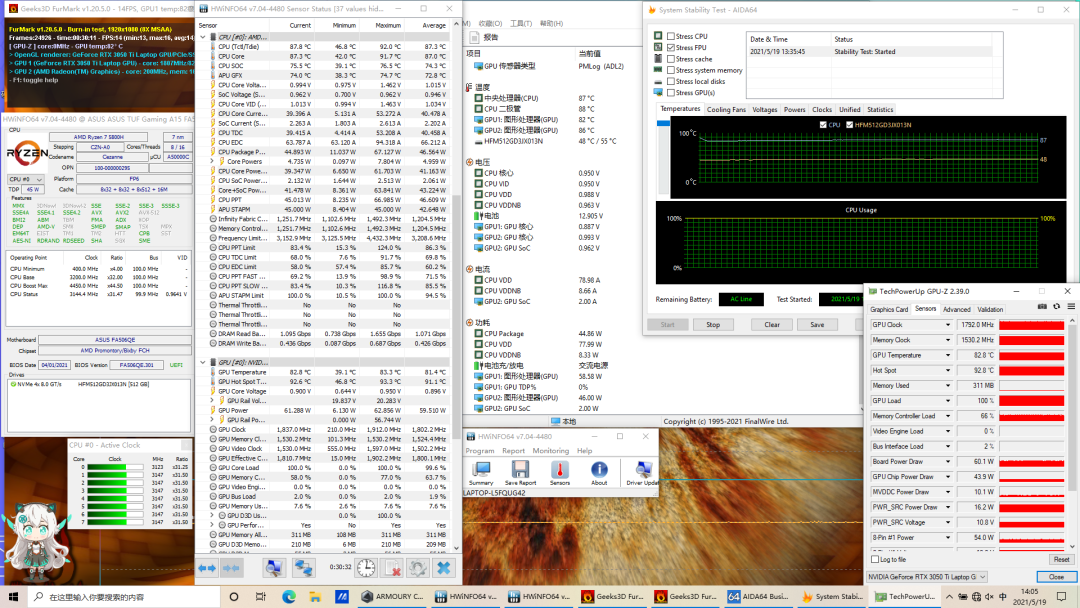This screenshot has height=608, width=1080.
Task: Open HWiNFO sensor settings gear icon
Action: [417, 568]
